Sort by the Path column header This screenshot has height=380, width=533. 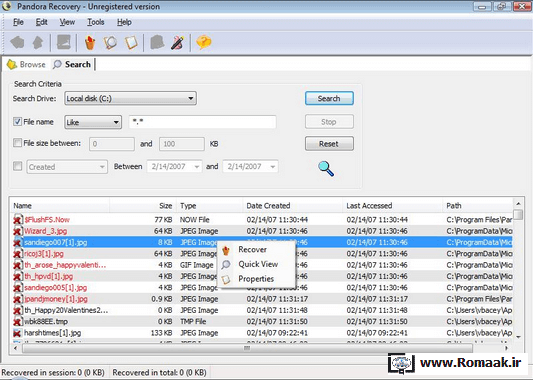point(478,206)
